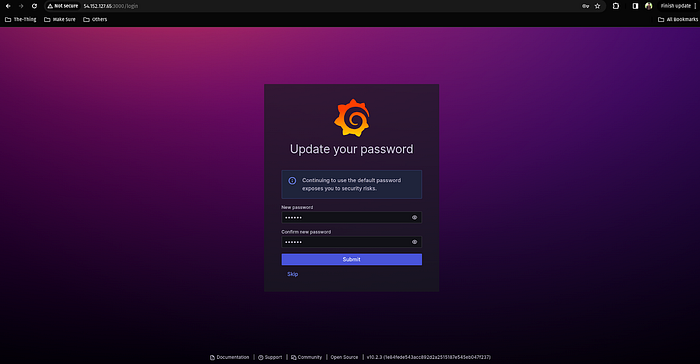Open the Community footer link

tap(306, 357)
